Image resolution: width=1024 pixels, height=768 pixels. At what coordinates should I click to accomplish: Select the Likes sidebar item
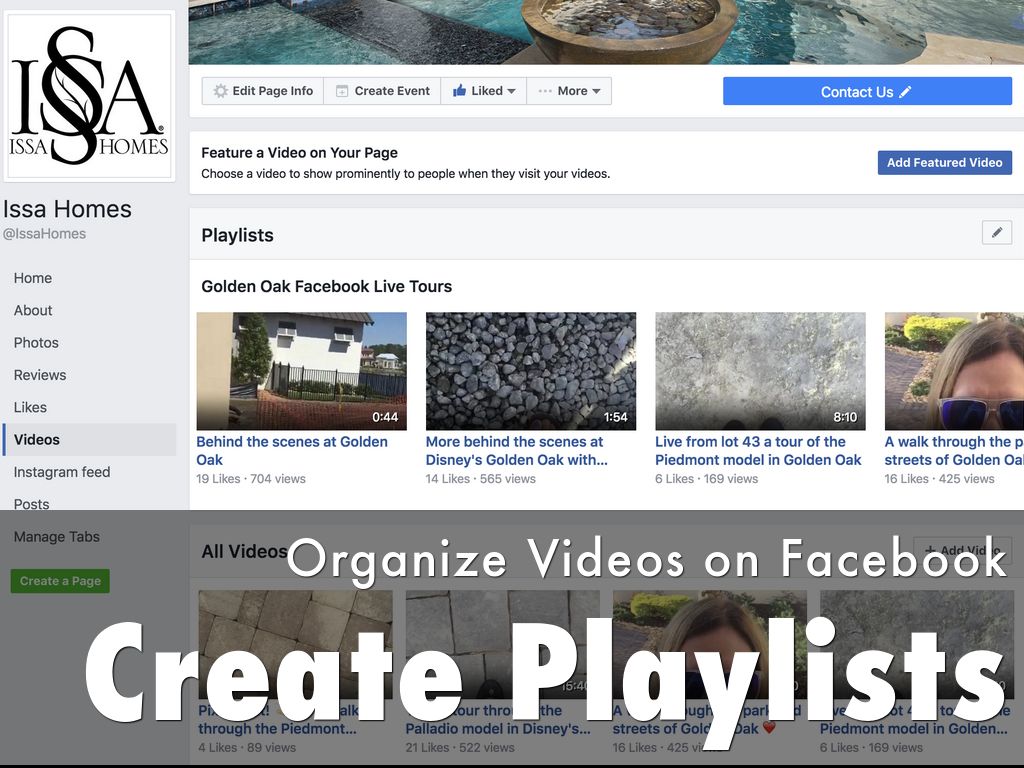point(30,407)
